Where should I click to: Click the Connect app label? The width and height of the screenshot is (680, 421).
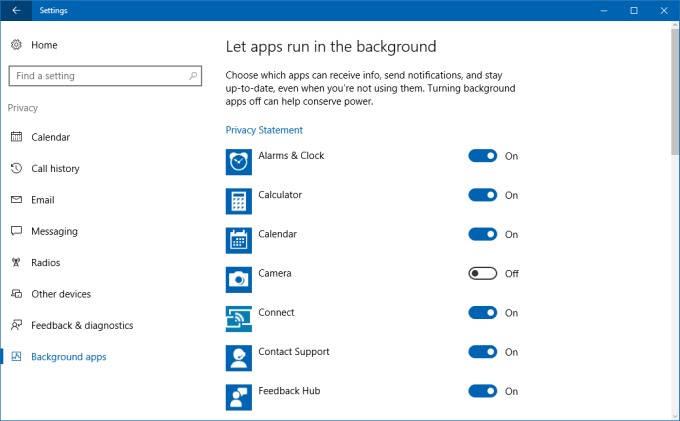coord(276,312)
